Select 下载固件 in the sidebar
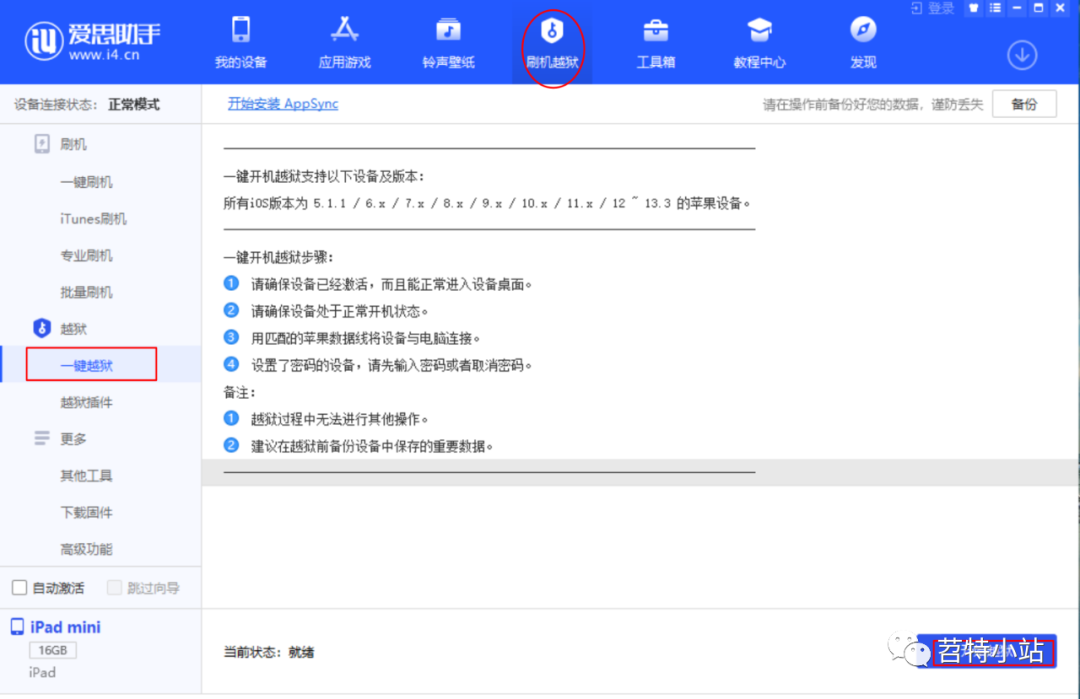The image size is (1080, 699). pos(86,512)
